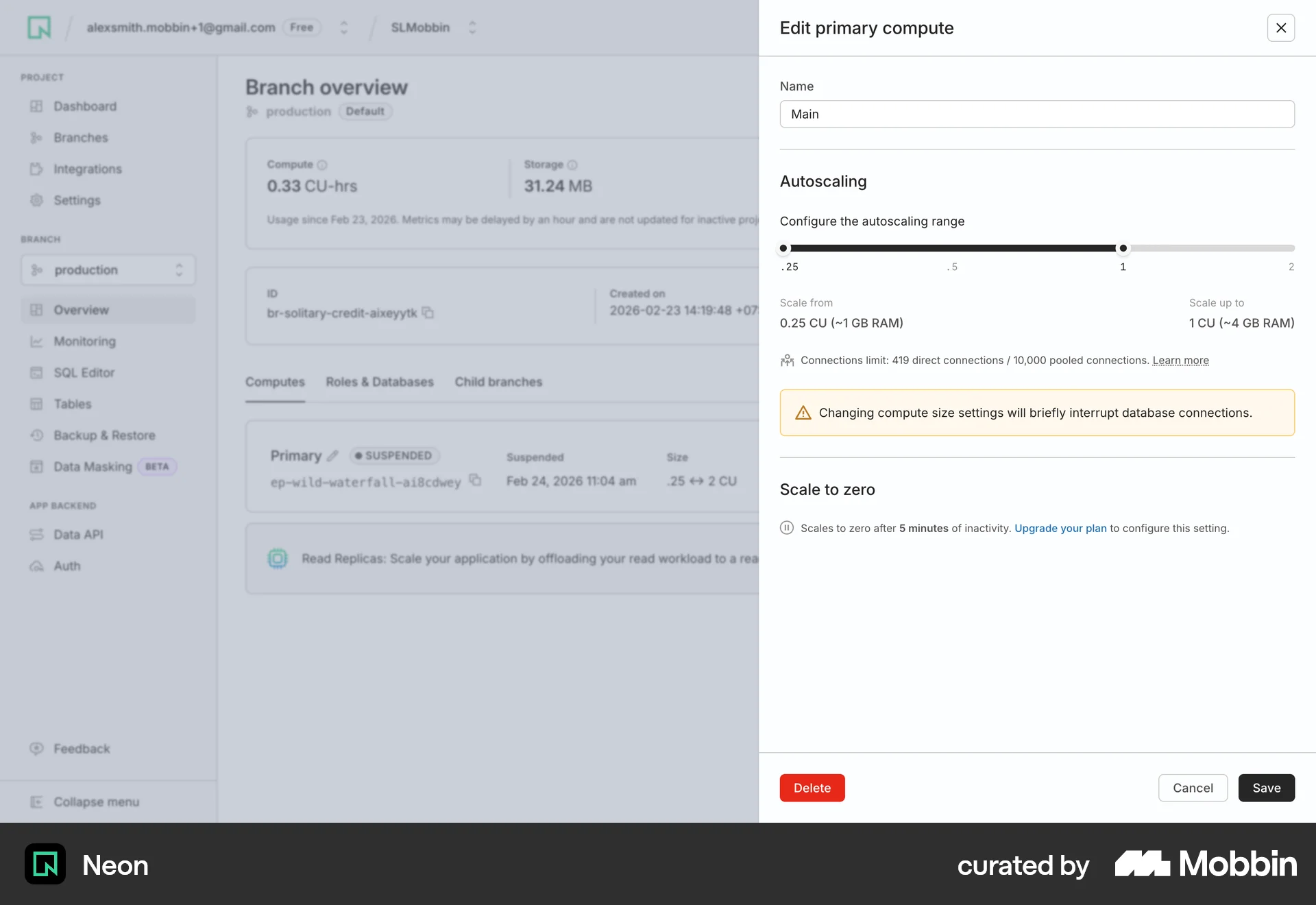Screen dimensions: 1316x905
Task: Click the .25 ↔ 2 CU size value
Action: click(702, 481)
